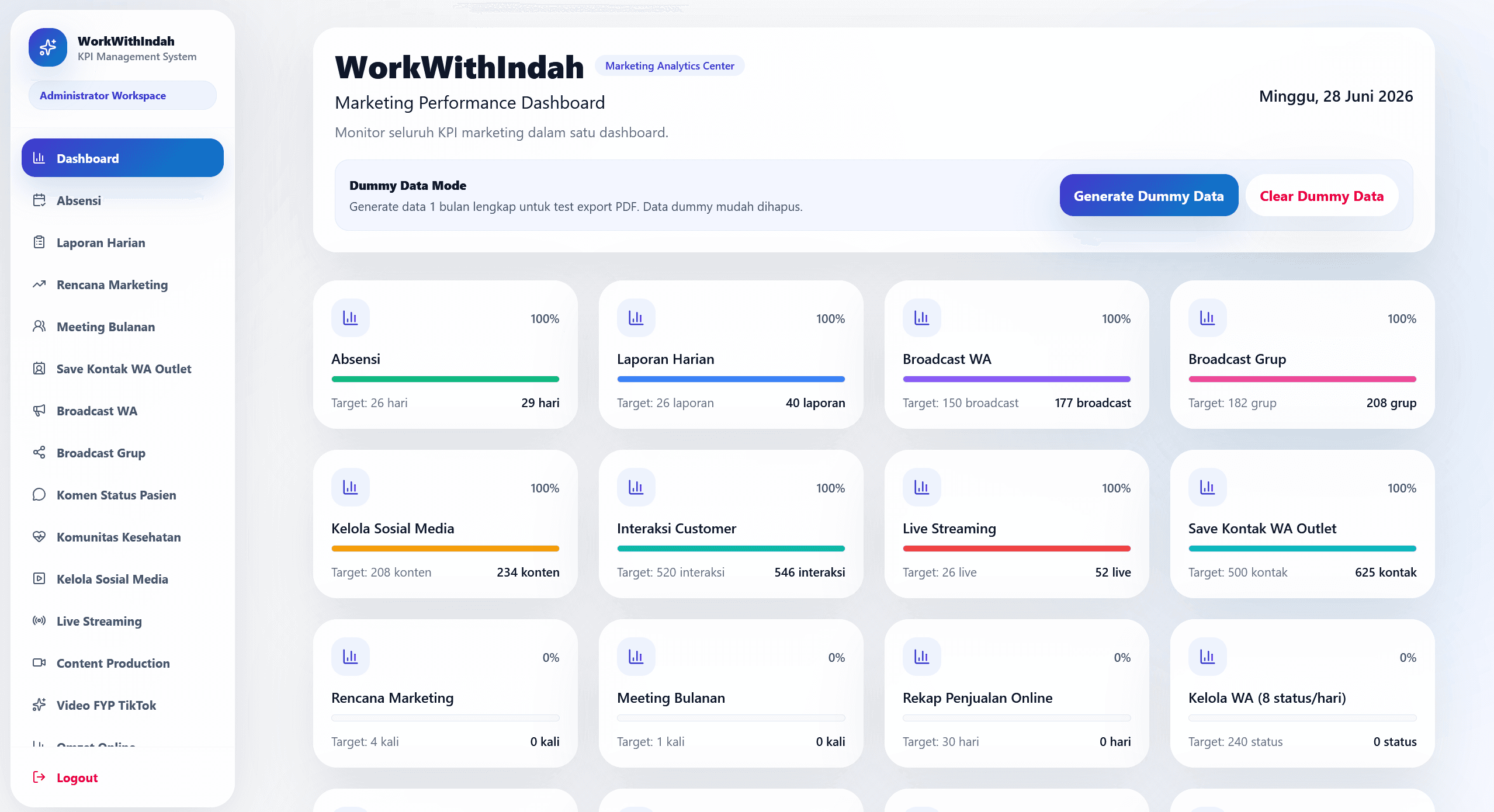The image size is (1494, 812).
Task: Select Rencana Marketing in the sidebar
Action: click(x=123, y=284)
